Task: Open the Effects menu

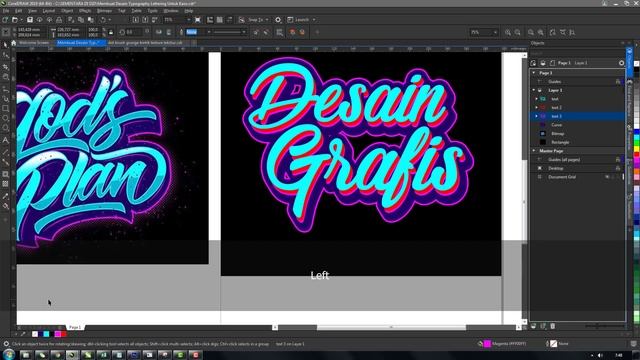Action: click(x=85, y=11)
